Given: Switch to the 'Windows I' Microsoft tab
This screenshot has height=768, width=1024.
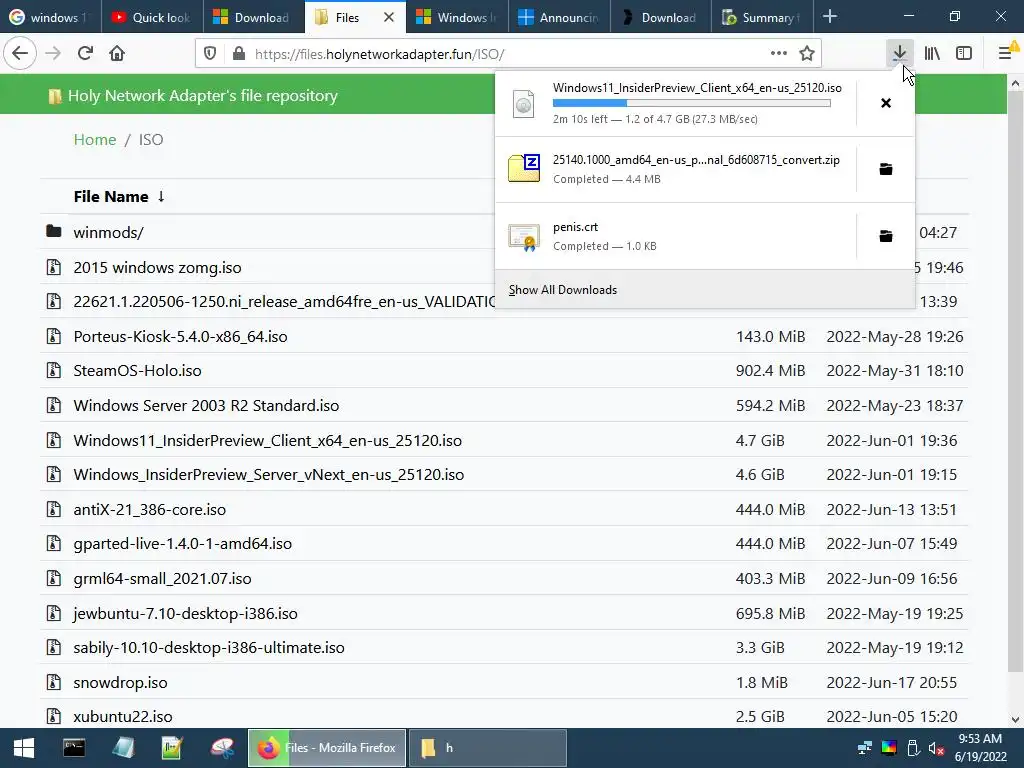Looking at the screenshot, I should tap(456, 17).
